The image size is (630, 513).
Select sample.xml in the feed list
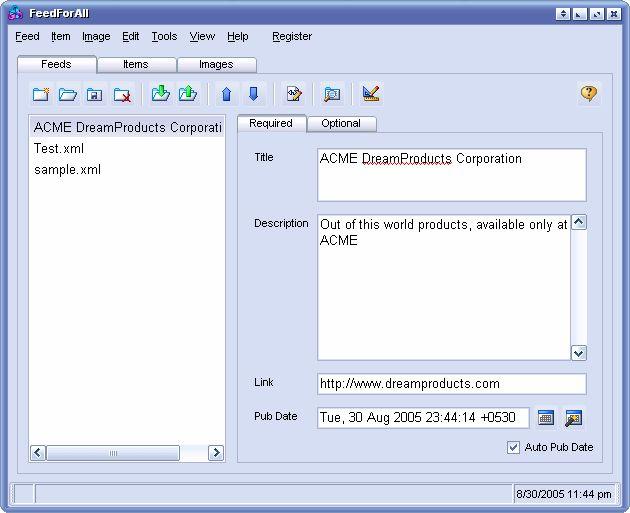(x=67, y=170)
